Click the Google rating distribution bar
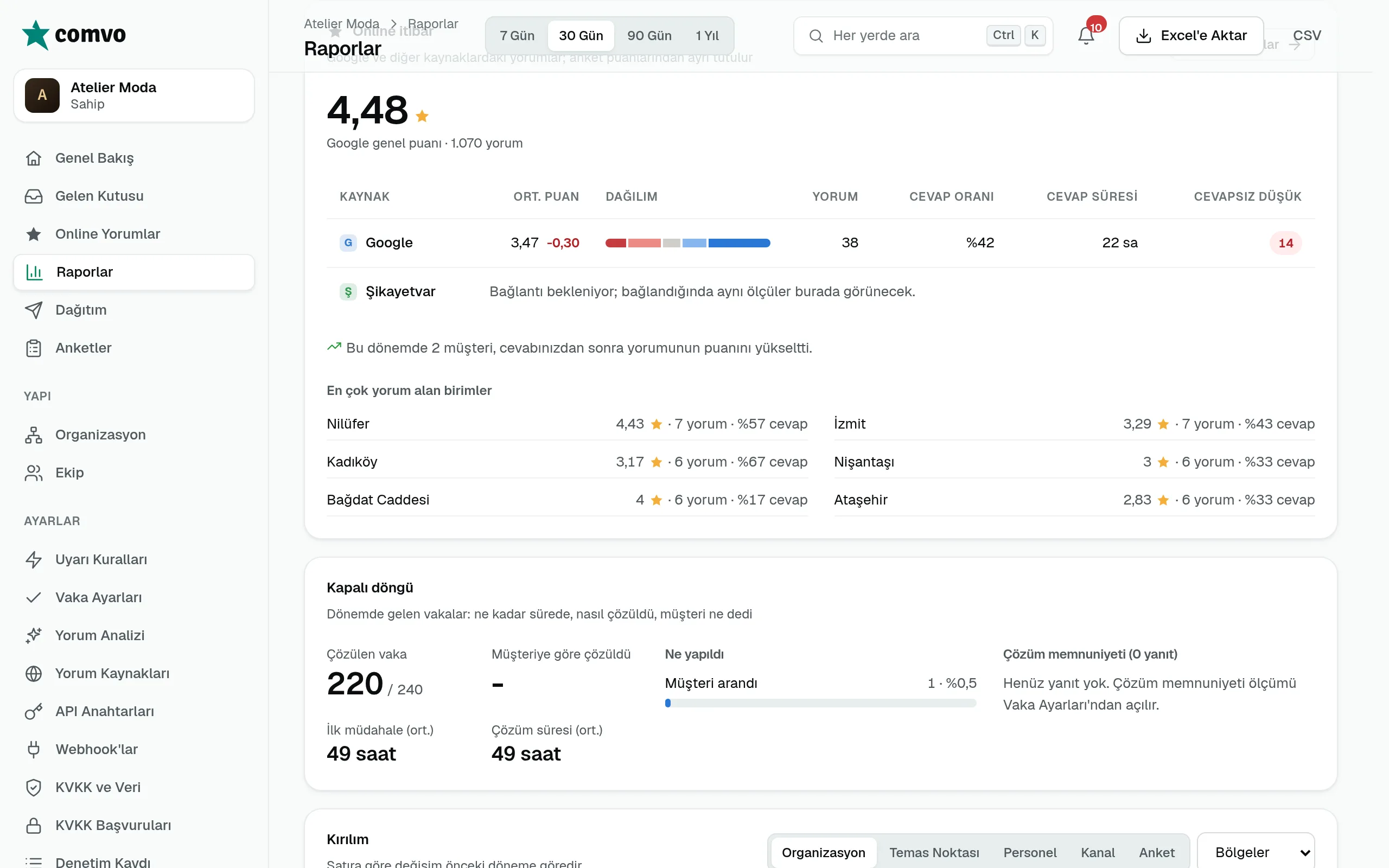 click(687, 243)
